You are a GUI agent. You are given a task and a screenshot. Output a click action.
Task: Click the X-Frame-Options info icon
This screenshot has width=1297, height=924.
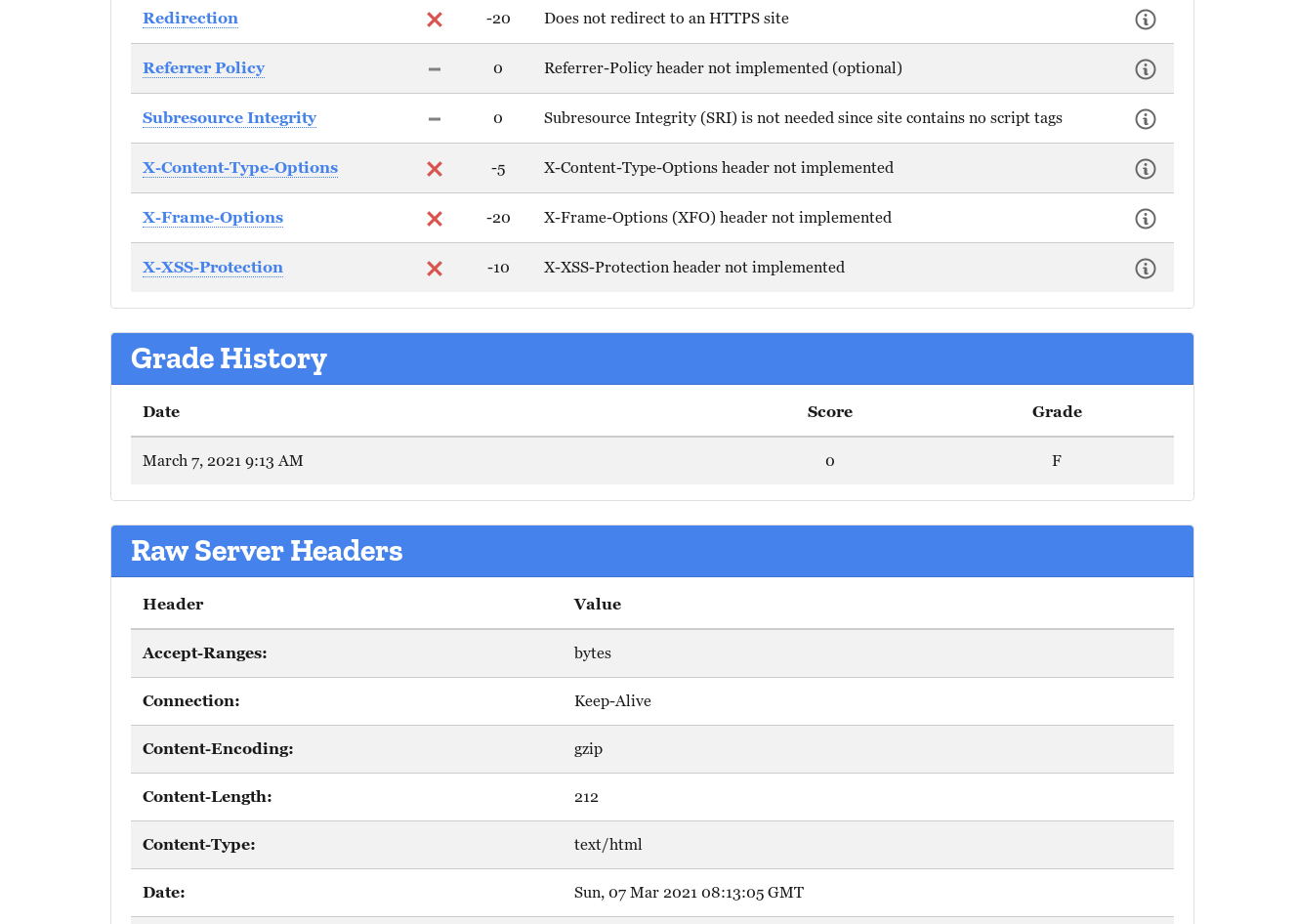pos(1145,219)
